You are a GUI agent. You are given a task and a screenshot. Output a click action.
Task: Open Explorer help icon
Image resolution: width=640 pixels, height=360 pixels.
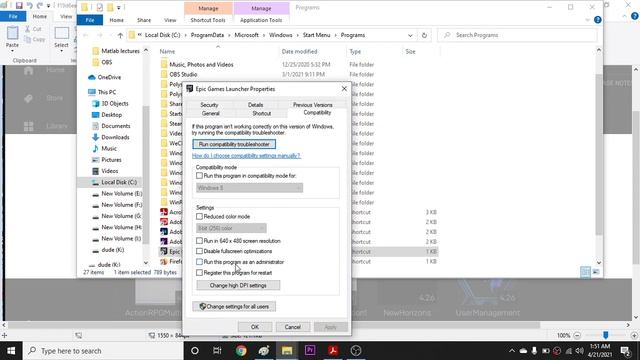tap(598, 20)
